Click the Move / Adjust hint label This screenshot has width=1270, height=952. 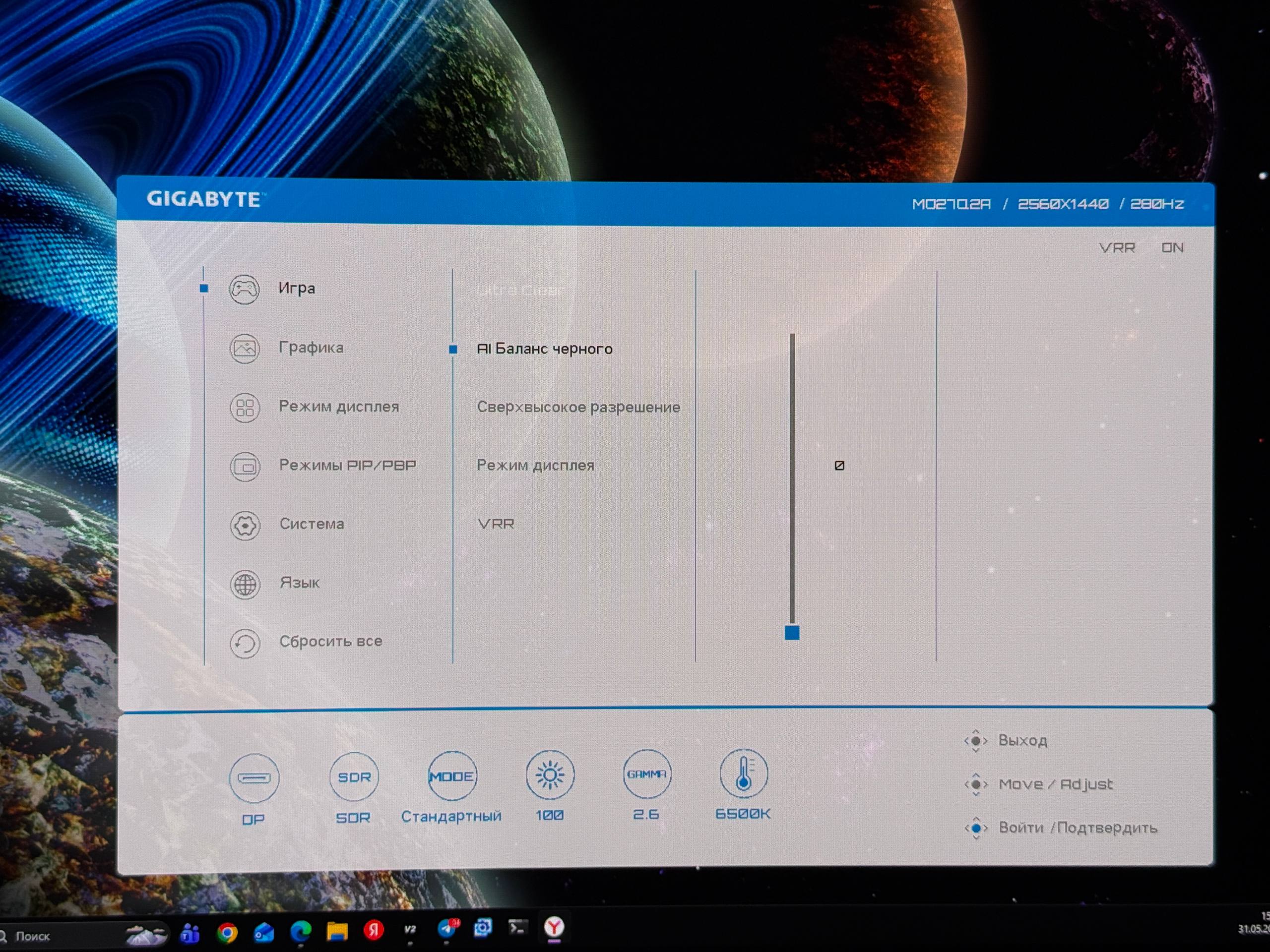(1056, 784)
